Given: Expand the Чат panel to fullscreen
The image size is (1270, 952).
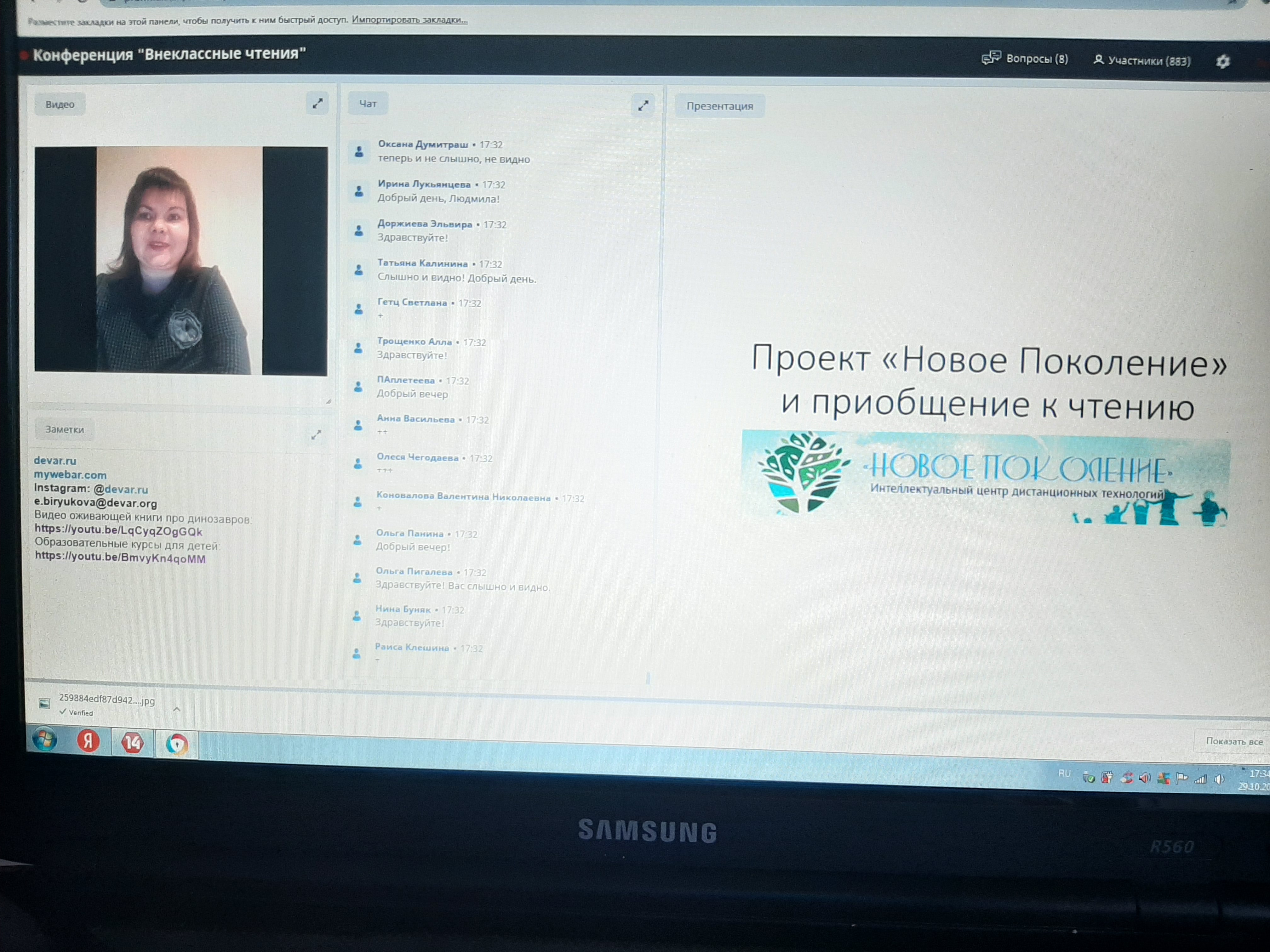Looking at the screenshot, I should tap(643, 105).
